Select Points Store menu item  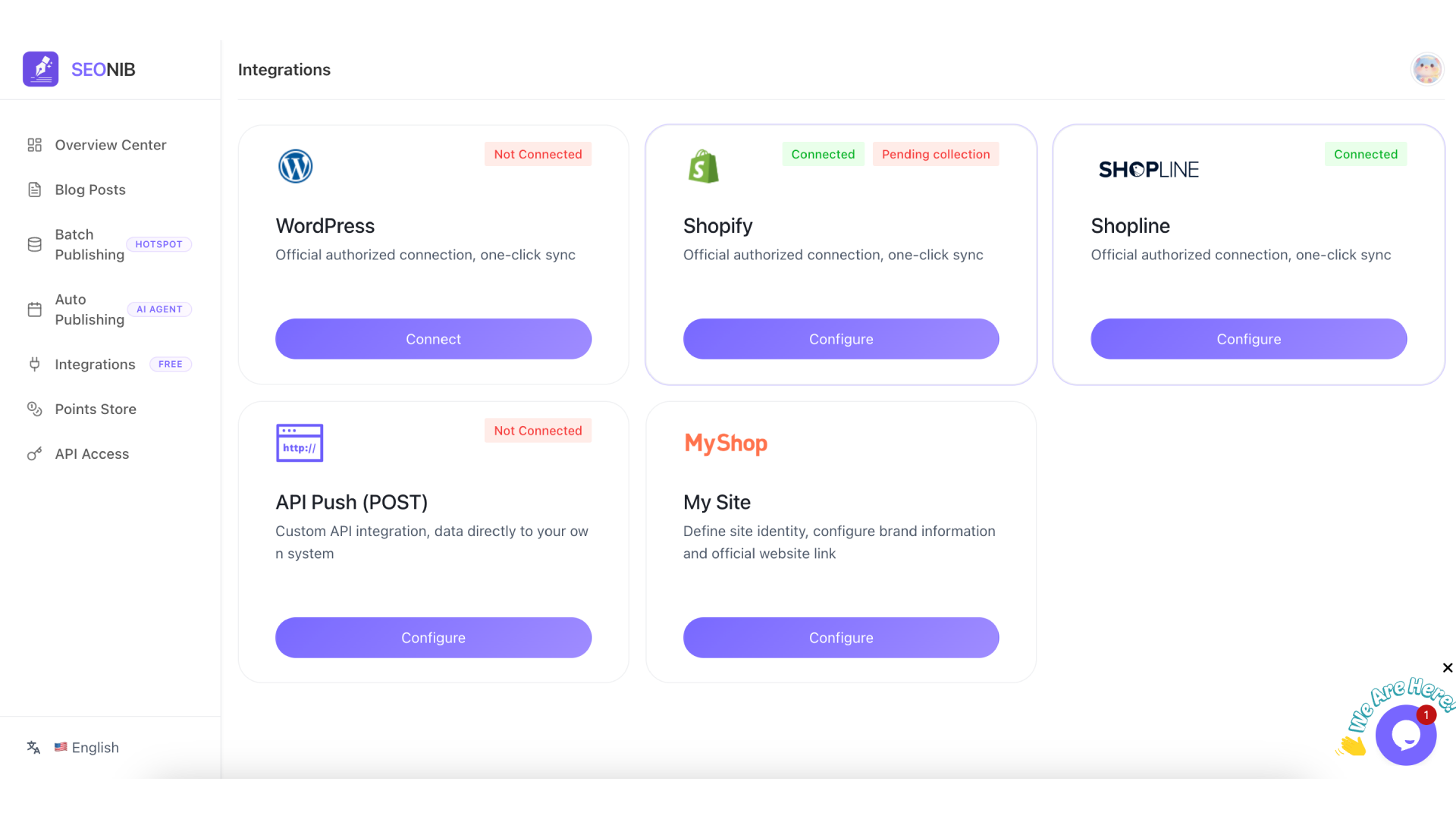pyautogui.click(x=95, y=409)
